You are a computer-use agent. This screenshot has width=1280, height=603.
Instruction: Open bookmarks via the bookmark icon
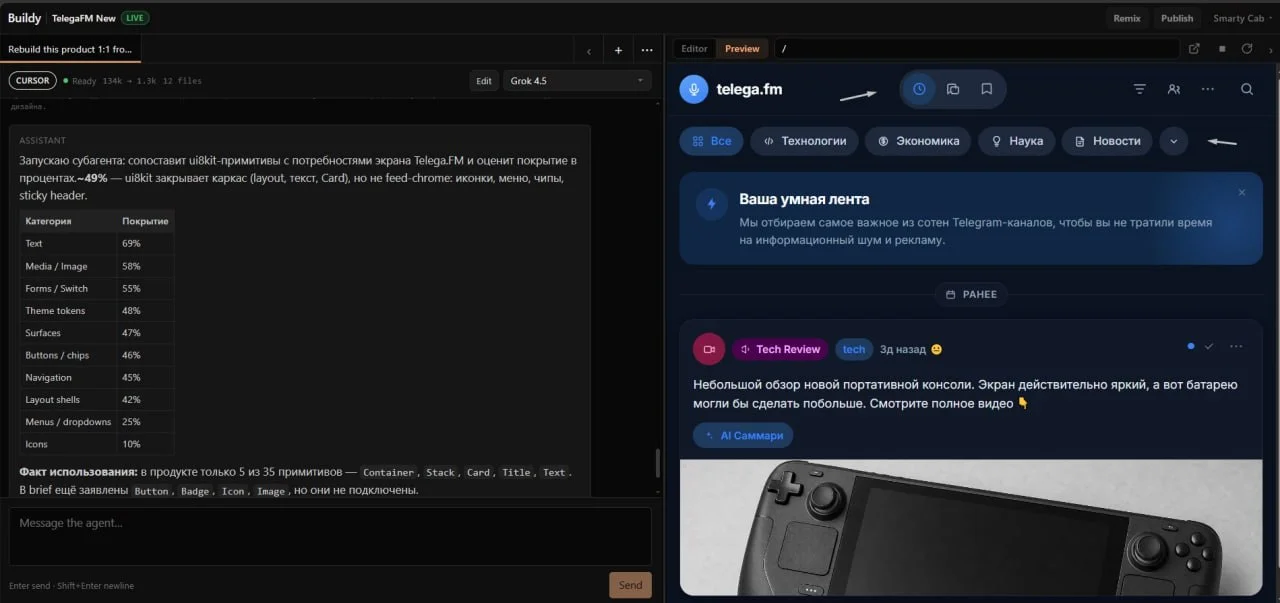(986, 89)
